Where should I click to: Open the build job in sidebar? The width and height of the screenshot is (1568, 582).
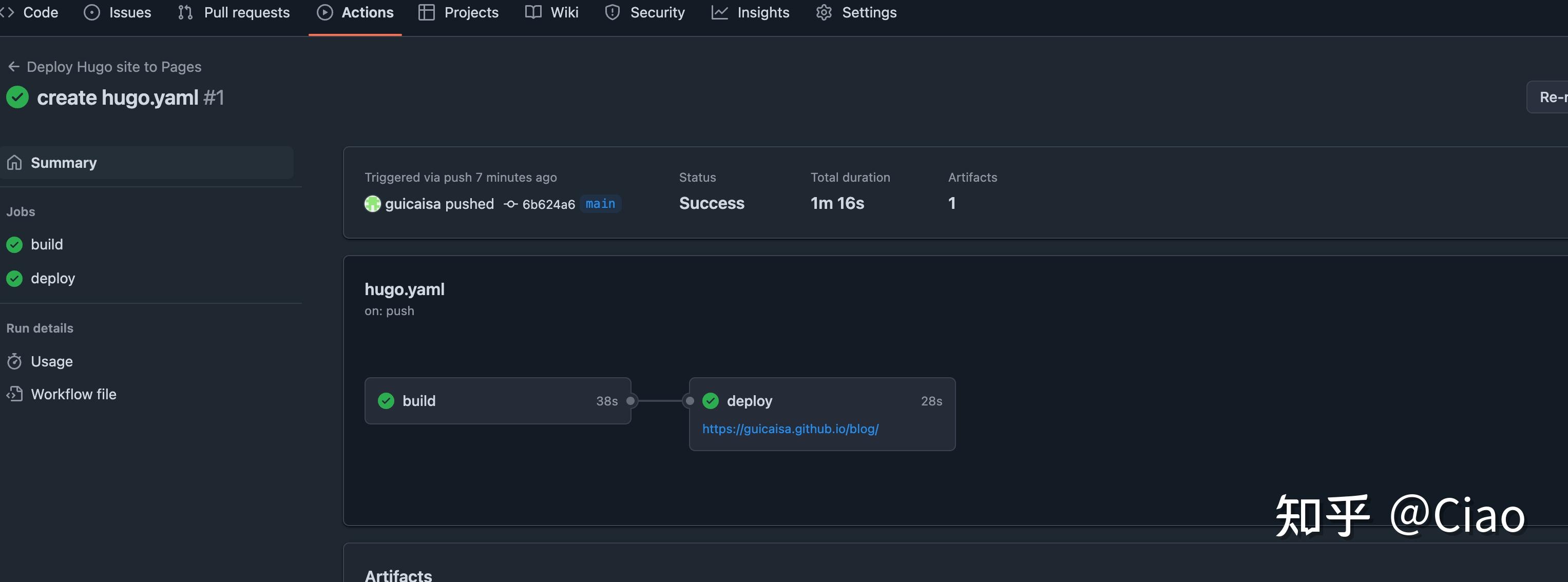pyautogui.click(x=46, y=244)
